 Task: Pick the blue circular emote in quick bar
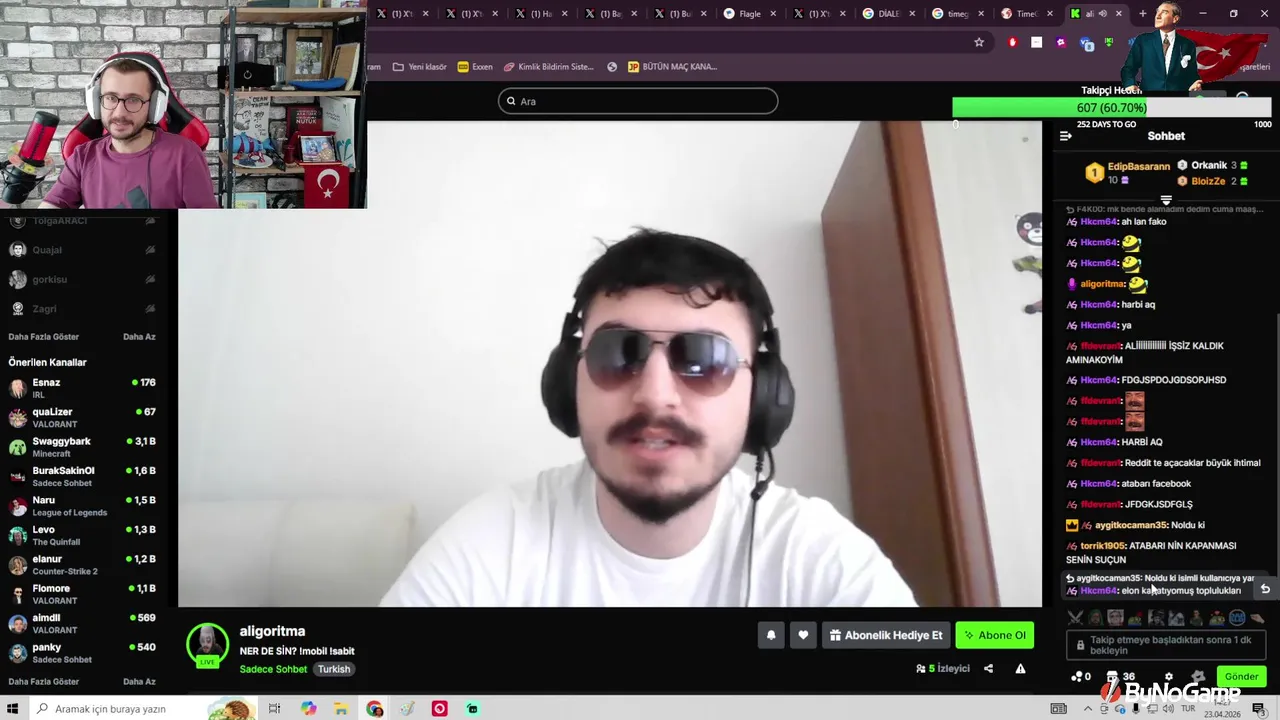[x=1237, y=618]
